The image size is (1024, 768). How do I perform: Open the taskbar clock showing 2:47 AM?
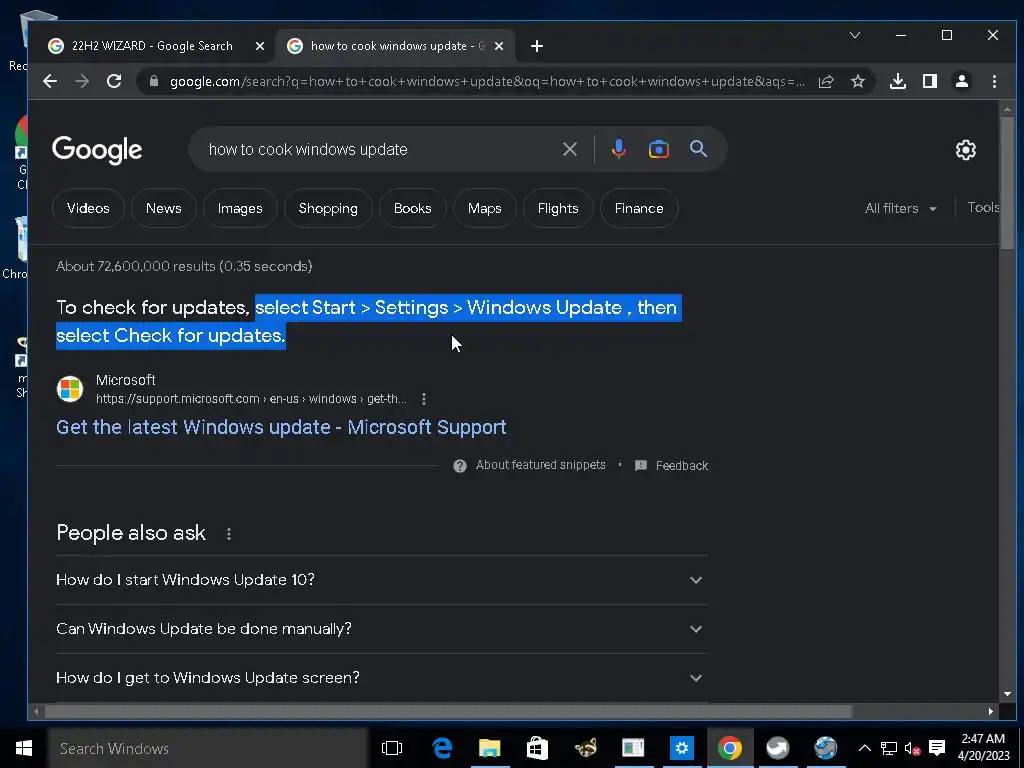tap(983, 748)
